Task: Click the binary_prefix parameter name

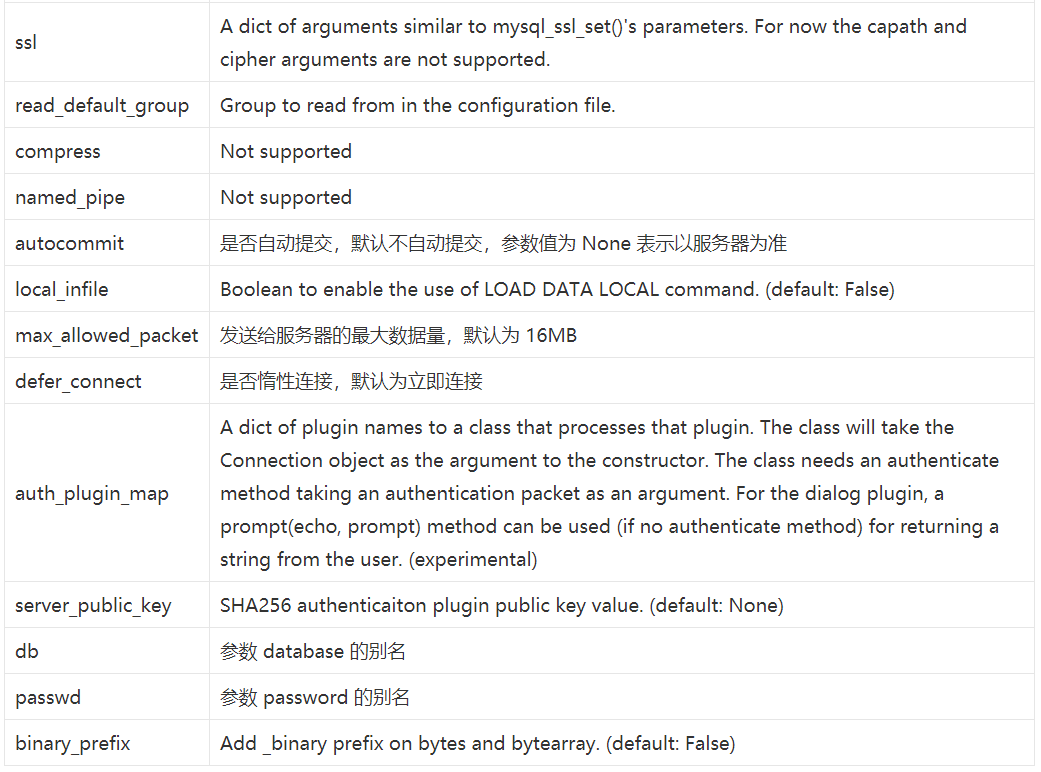Action: click(72, 744)
